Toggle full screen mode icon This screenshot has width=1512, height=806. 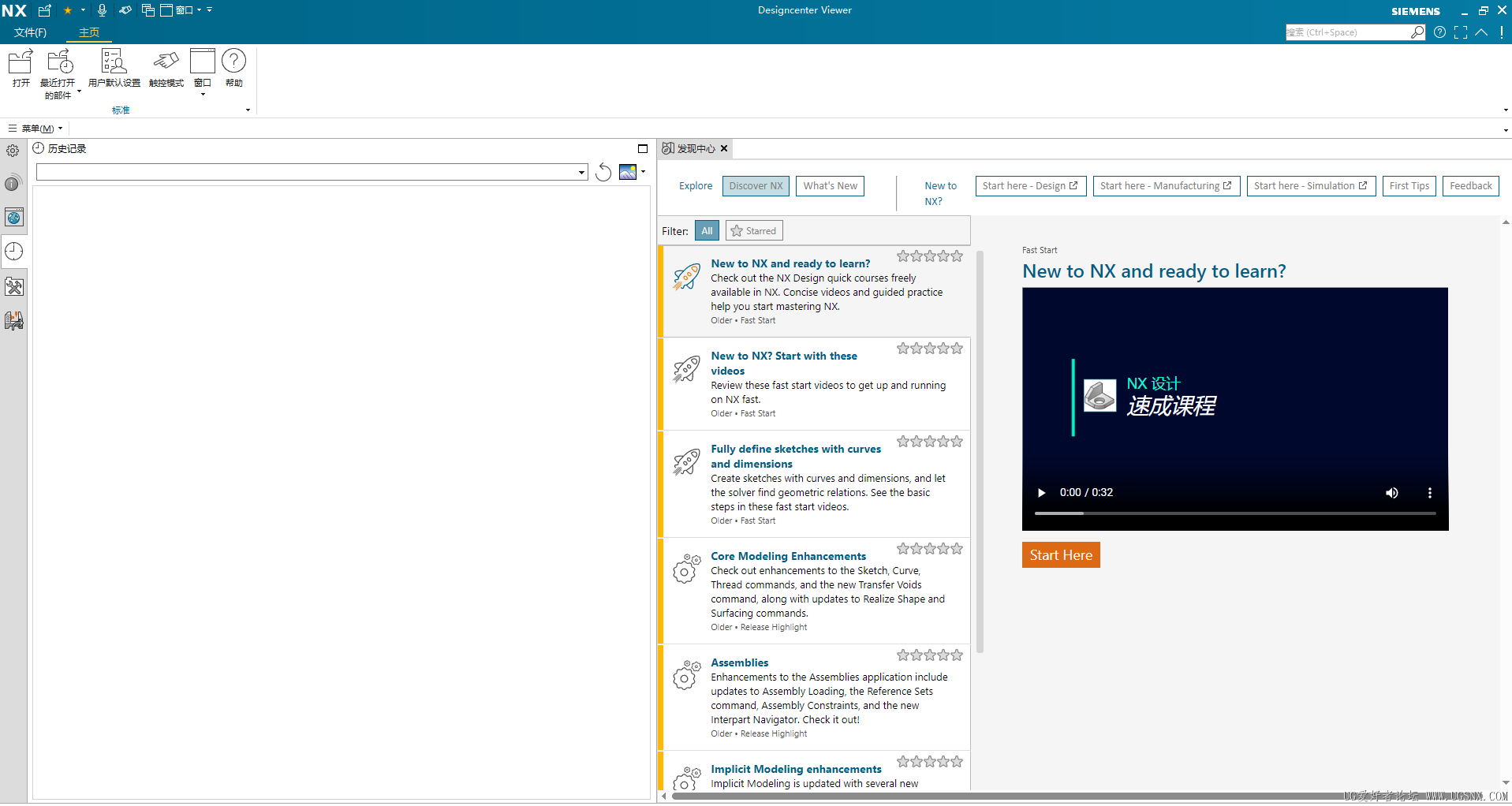click(x=1461, y=32)
